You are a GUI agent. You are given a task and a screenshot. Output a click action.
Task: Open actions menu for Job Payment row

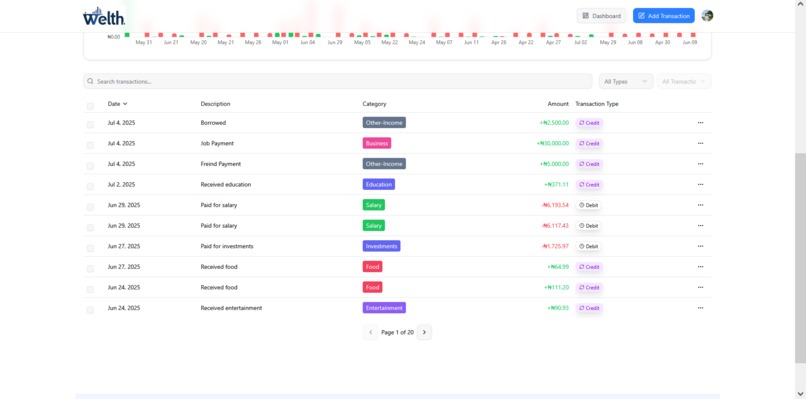[x=700, y=143]
